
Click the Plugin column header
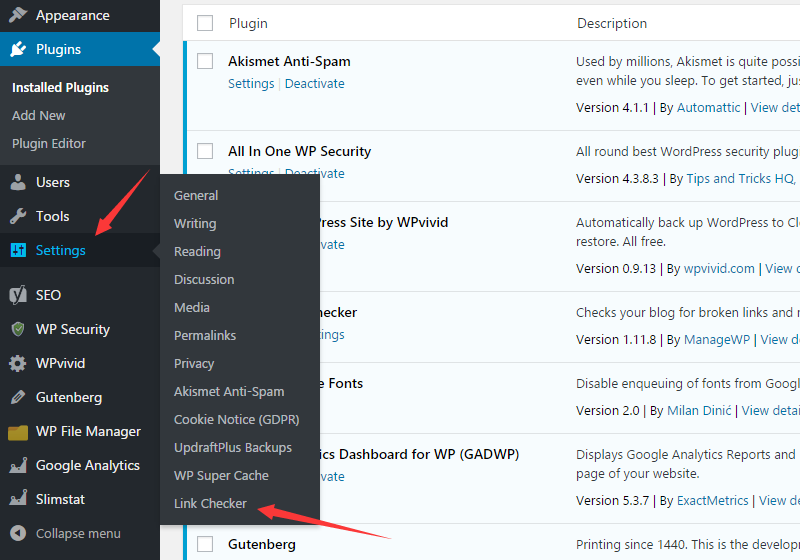coord(248,23)
